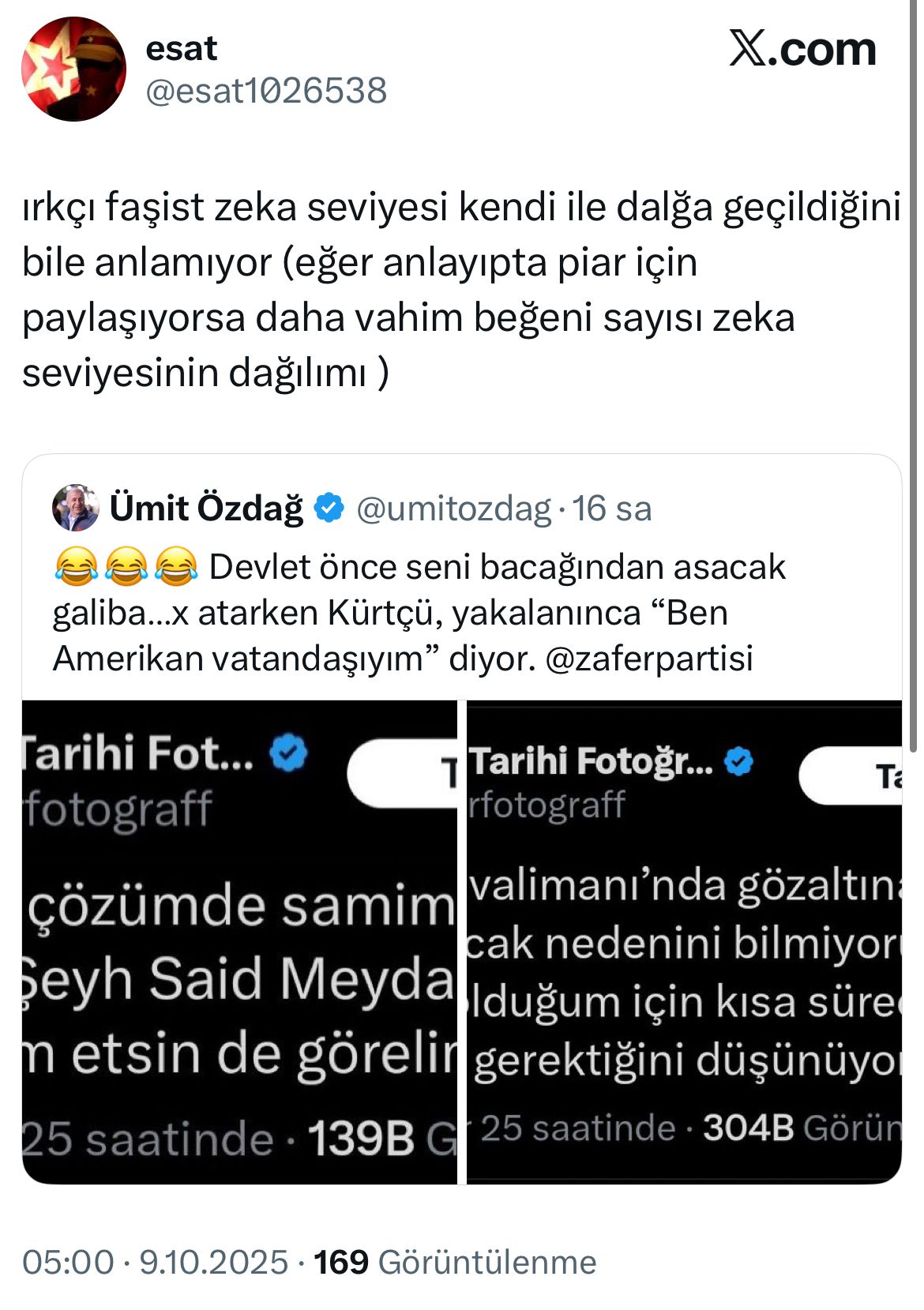Click verified badge next to 'Tarihi Fot...'
The image size is (924, 1310).
[x=288, y=752]
